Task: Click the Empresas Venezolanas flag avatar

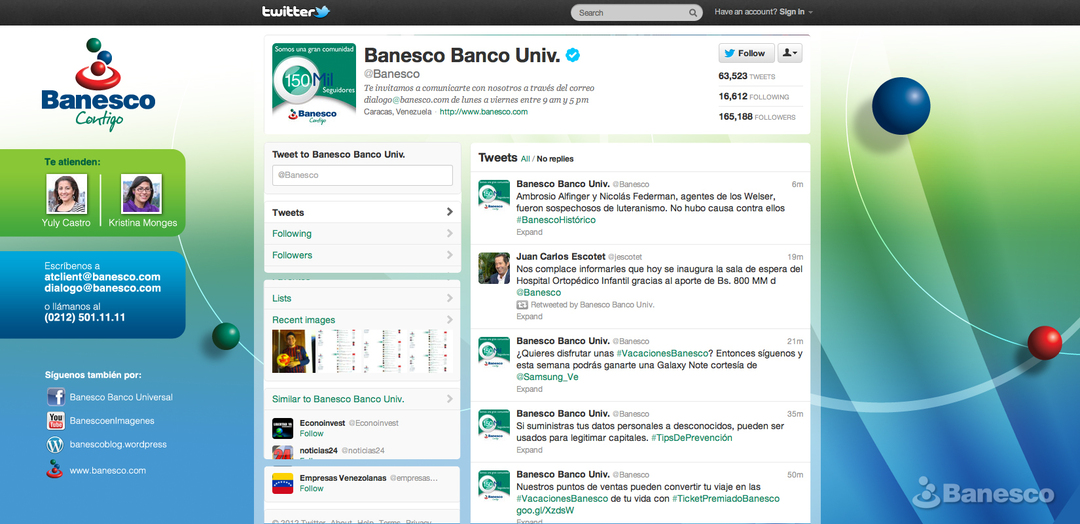Action: point(283,483)
